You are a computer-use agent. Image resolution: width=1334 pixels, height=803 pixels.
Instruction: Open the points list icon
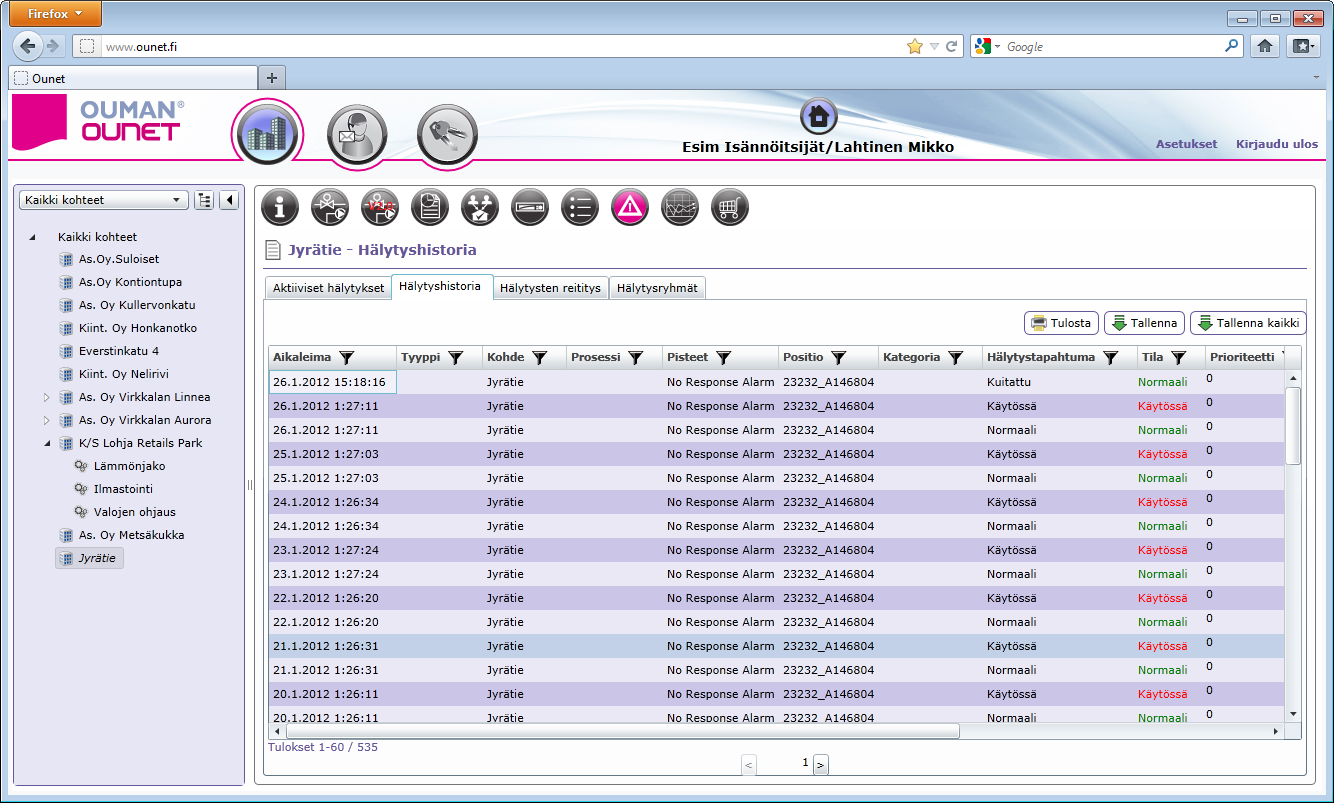click(580, 207)
